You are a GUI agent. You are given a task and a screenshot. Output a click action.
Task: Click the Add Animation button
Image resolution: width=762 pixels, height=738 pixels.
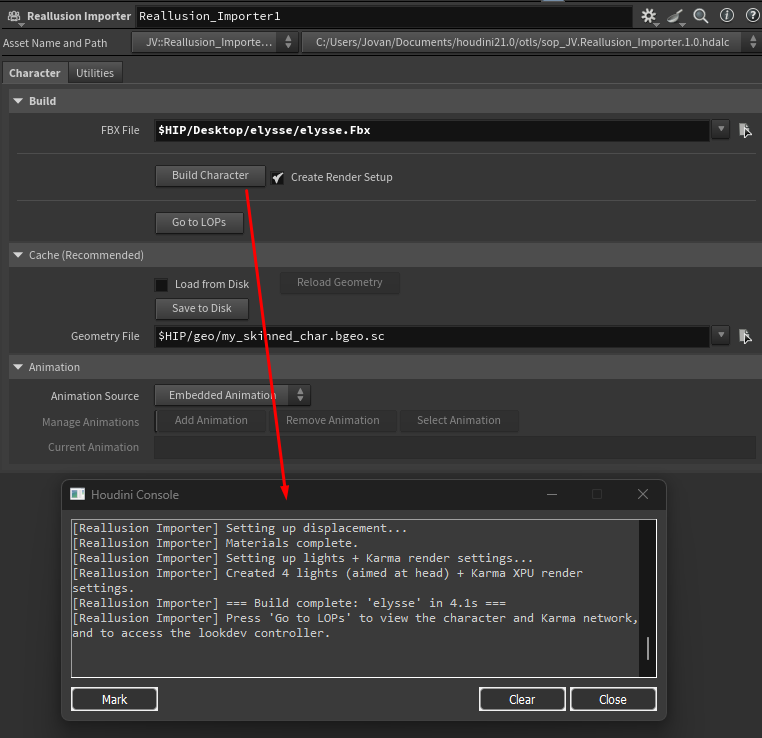click(211, 421)
